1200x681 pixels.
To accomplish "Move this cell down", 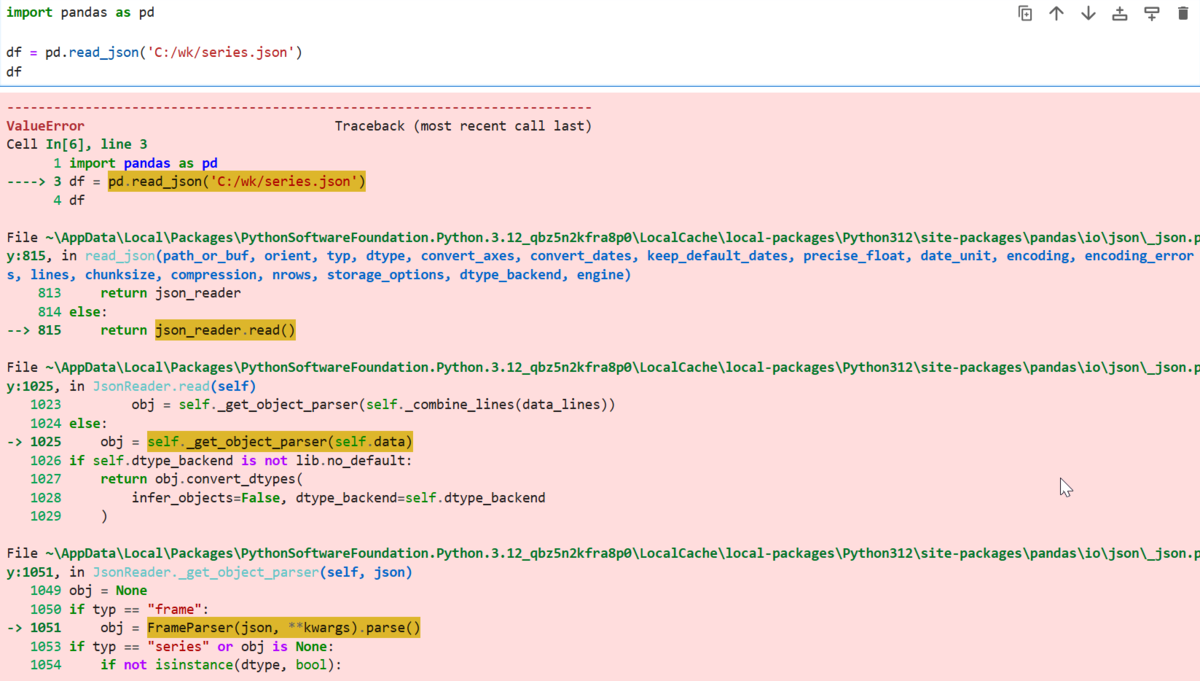I will coord(1088,13).
